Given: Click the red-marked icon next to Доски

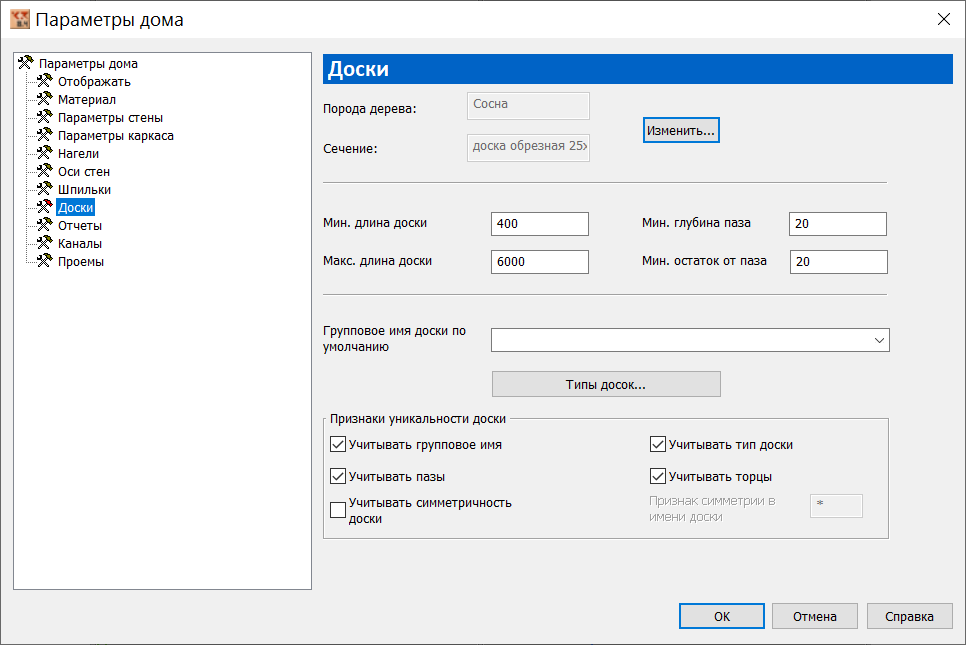Looking at the screenshot, I should 44,206.
